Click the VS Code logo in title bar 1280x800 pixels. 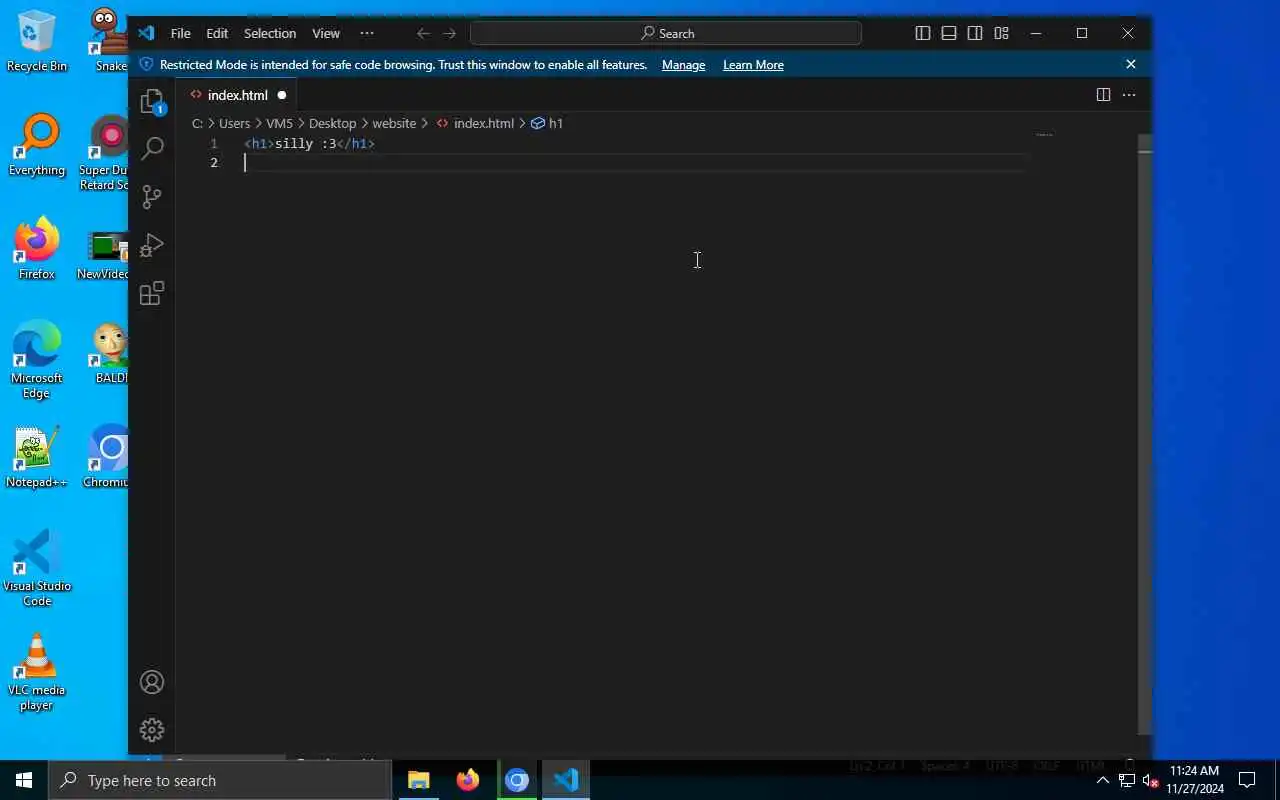click(146, 33)
